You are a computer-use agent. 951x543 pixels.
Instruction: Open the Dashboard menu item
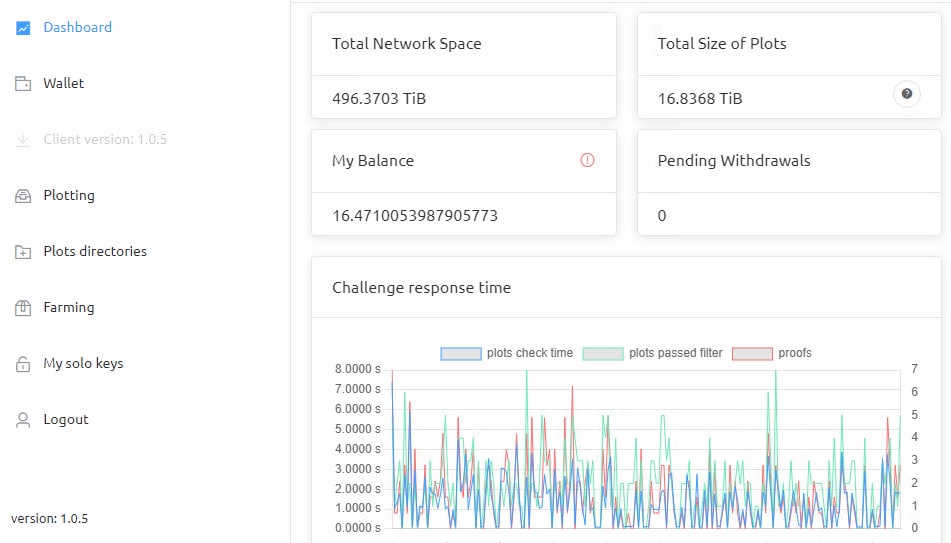click(x=78, y=27)
